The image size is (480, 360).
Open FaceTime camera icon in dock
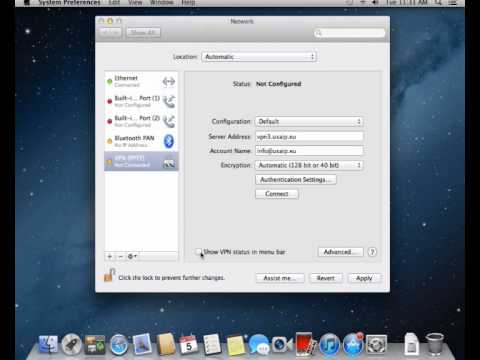point(282,345)
